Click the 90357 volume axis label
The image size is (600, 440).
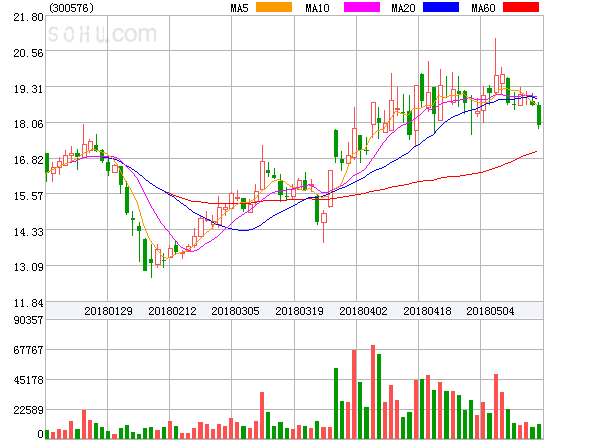pyautogui.click(x=28, y=320)
